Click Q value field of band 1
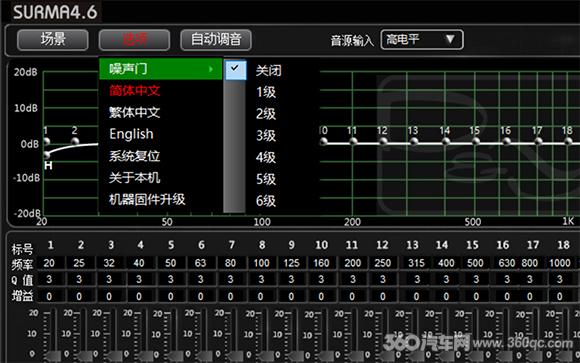580x363 pixels. (x=50, y=279)
